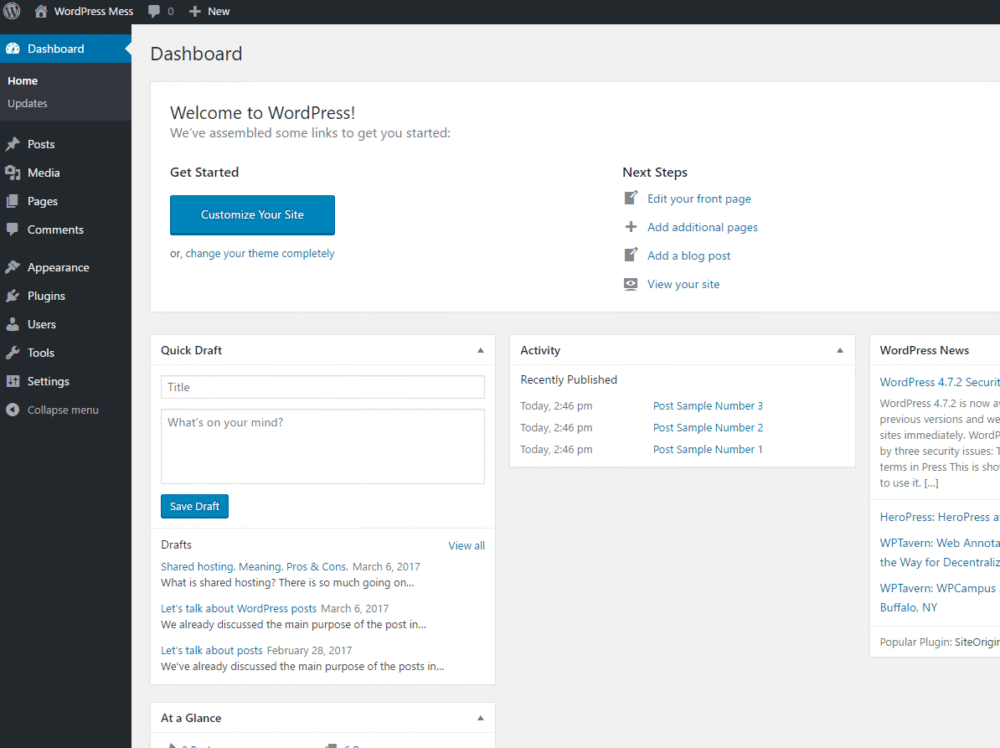
Task: Click the Settings sliders icon
Action: (13, 381)
